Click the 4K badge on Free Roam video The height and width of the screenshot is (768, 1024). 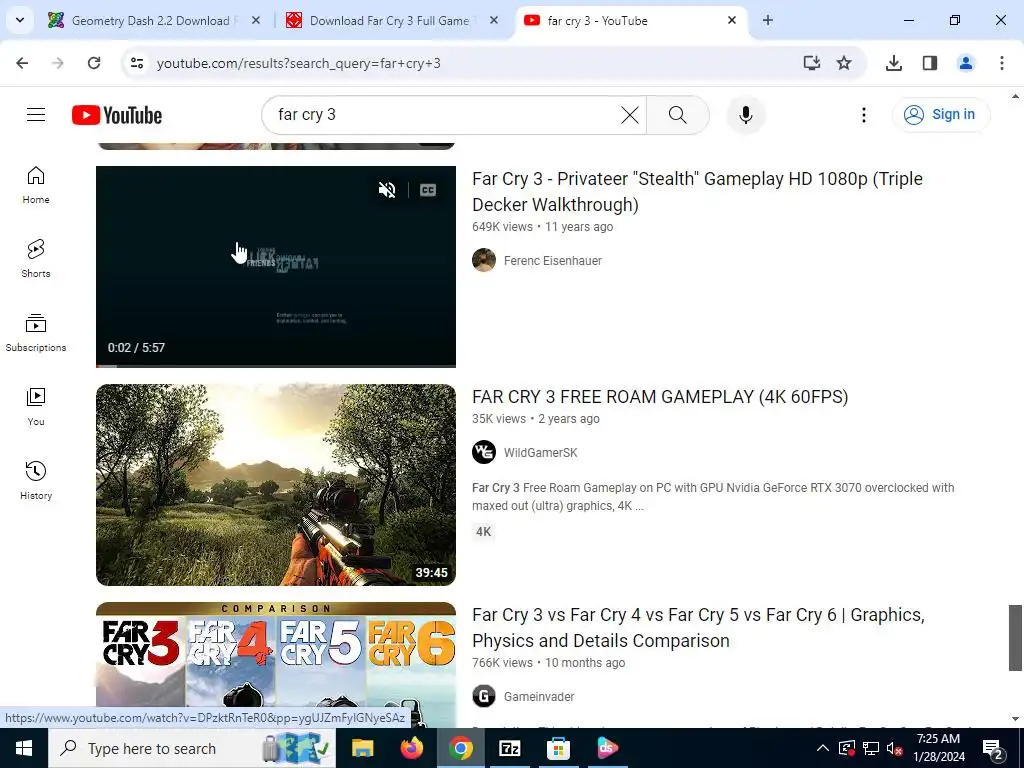click(483, 532)
